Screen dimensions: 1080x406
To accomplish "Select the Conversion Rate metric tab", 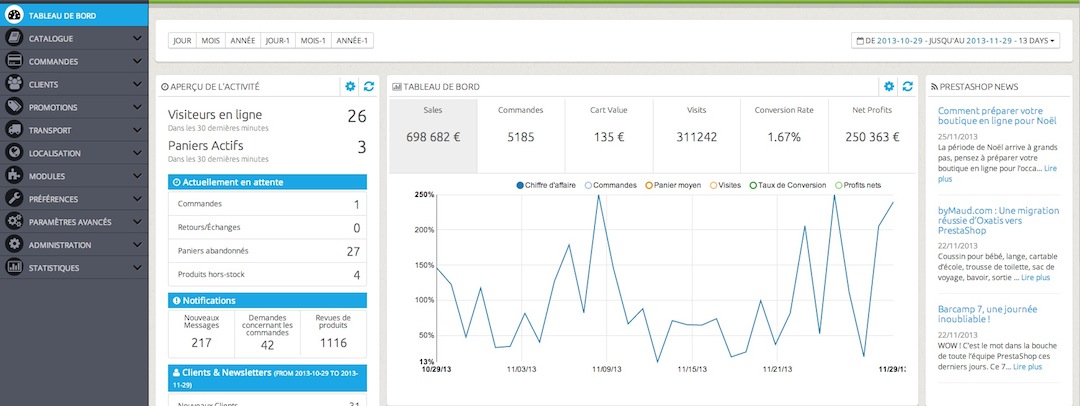I will coord(784,136).
